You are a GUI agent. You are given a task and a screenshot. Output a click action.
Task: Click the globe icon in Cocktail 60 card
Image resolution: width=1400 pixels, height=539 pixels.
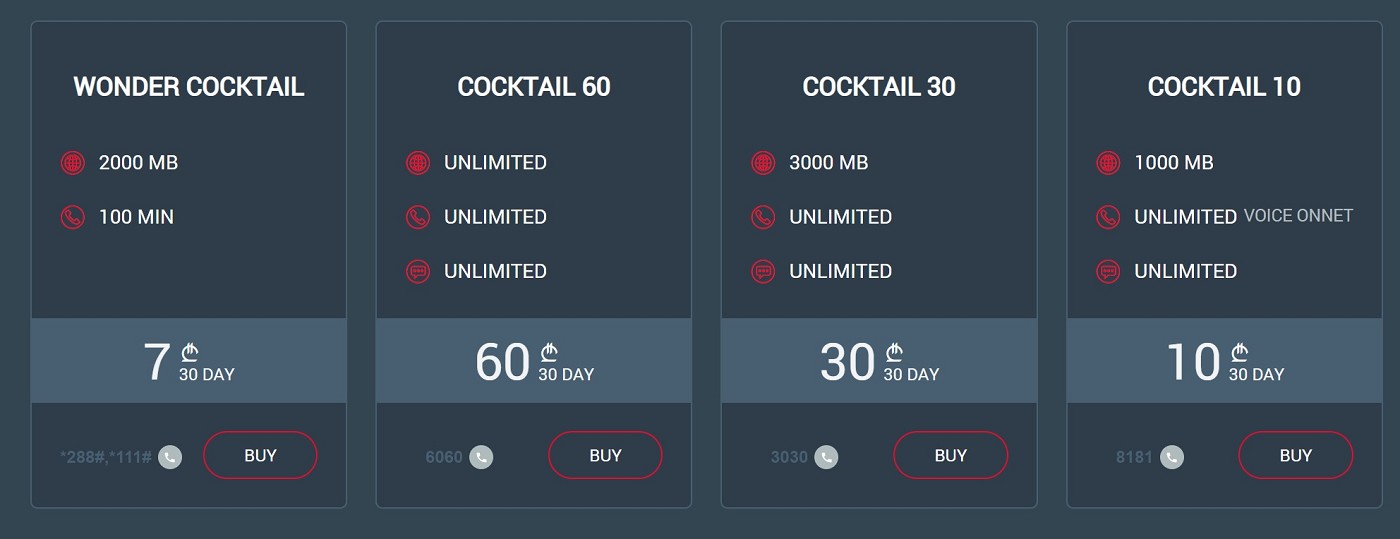418,162
